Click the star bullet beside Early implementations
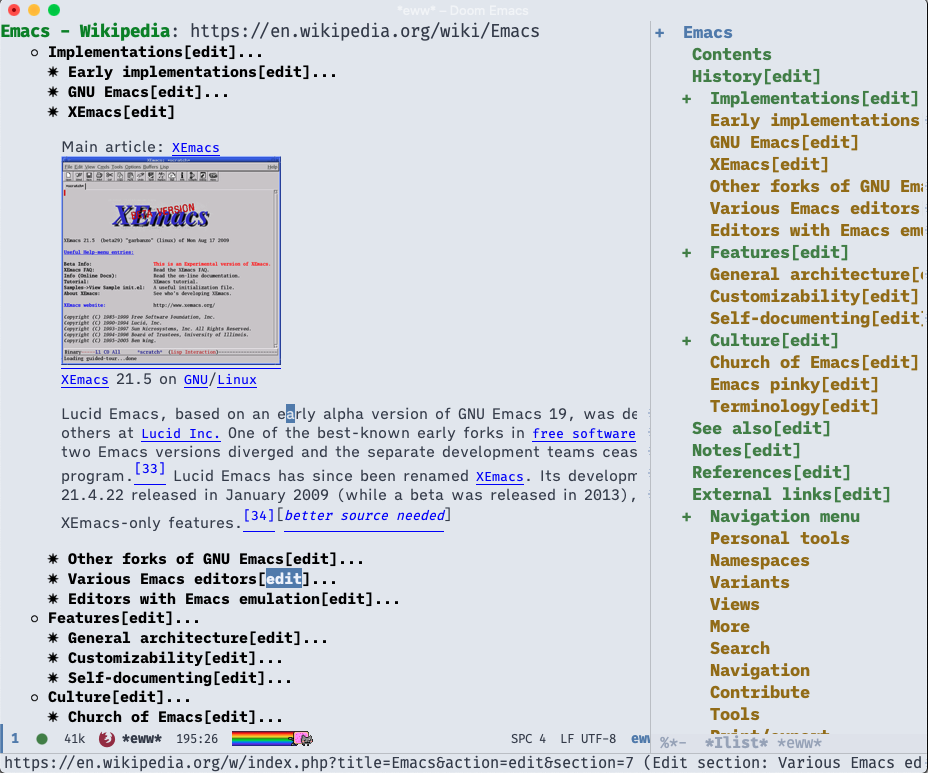The image size is (928, 773). tap(53, 72)
